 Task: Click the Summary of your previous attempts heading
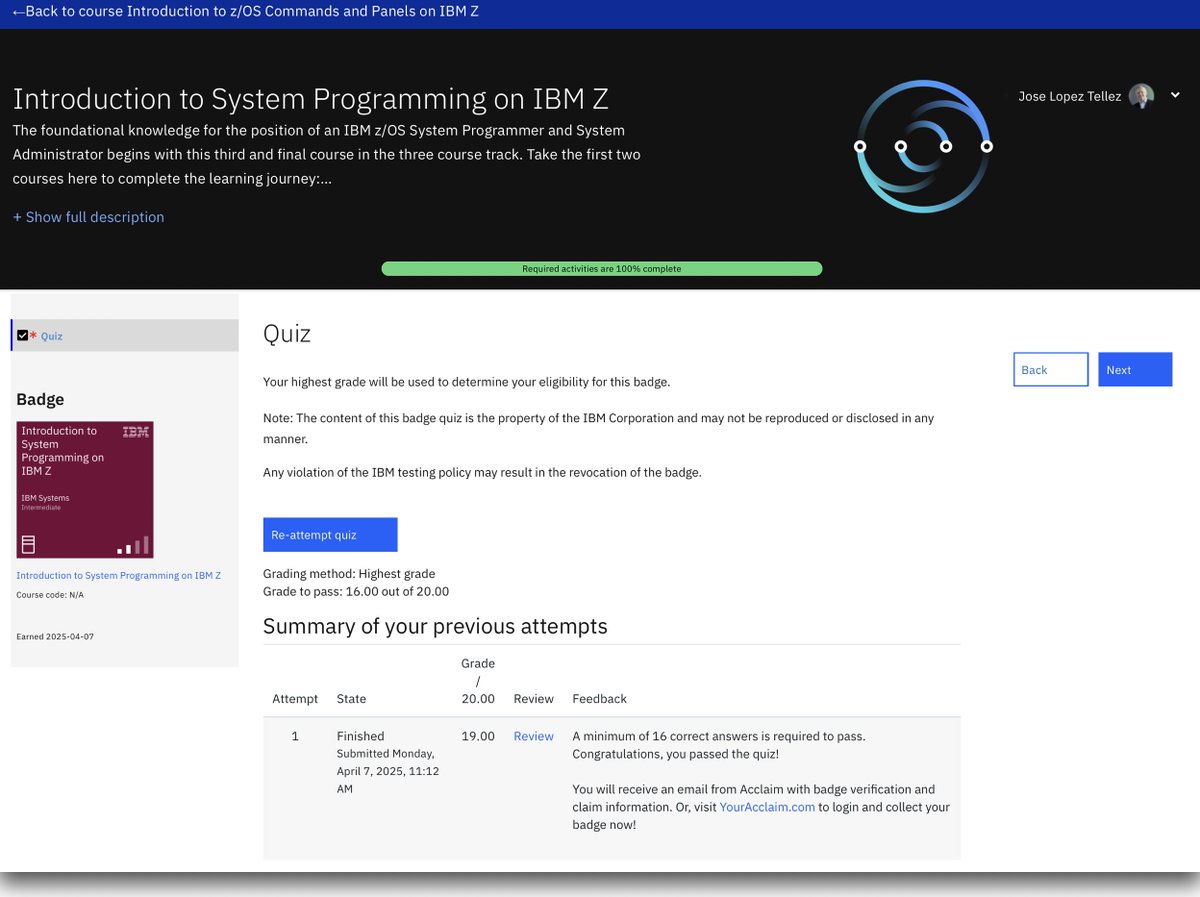click(x=435, y=627)
